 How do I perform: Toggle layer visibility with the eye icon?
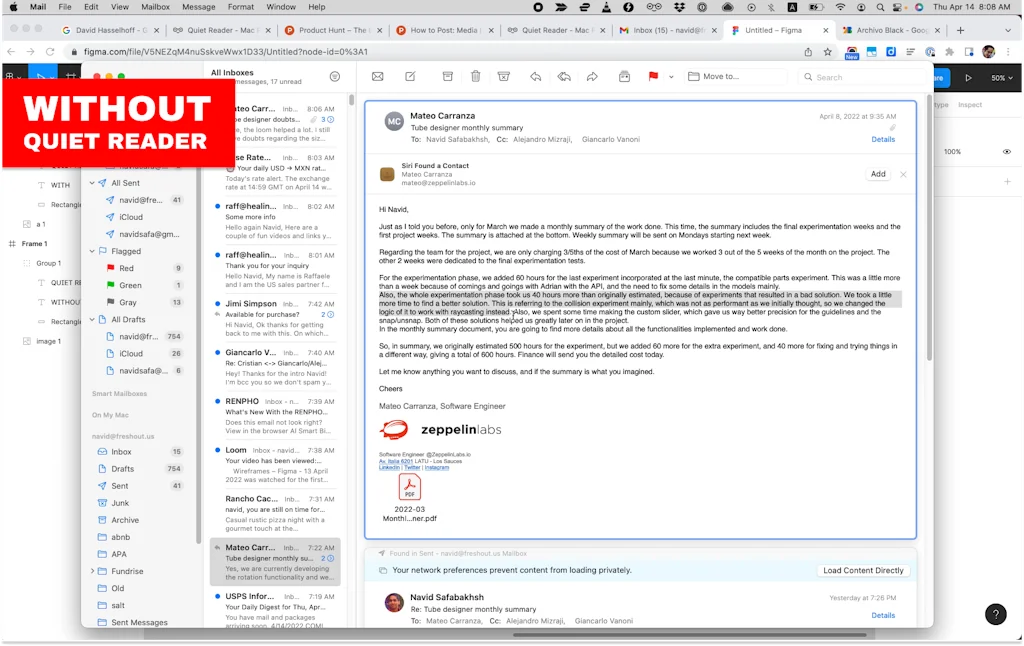tap(1006, 152)
